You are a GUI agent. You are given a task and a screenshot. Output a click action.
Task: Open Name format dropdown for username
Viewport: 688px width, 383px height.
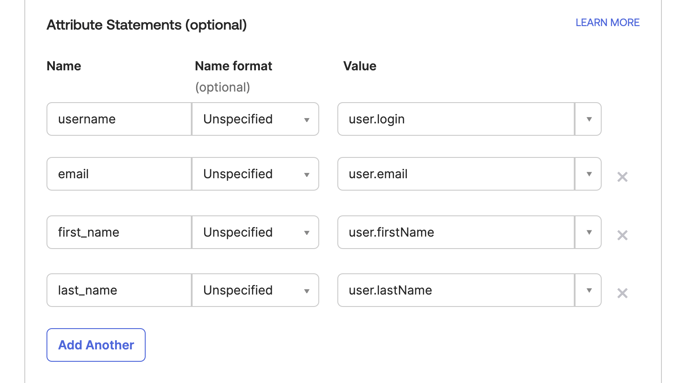(x=255, y=119)
